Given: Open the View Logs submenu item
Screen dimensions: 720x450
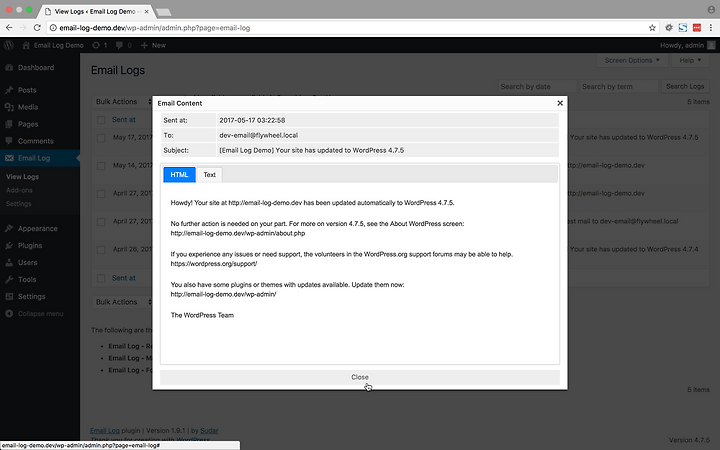Looking at the screenshot, I should [x=22, y=176].
